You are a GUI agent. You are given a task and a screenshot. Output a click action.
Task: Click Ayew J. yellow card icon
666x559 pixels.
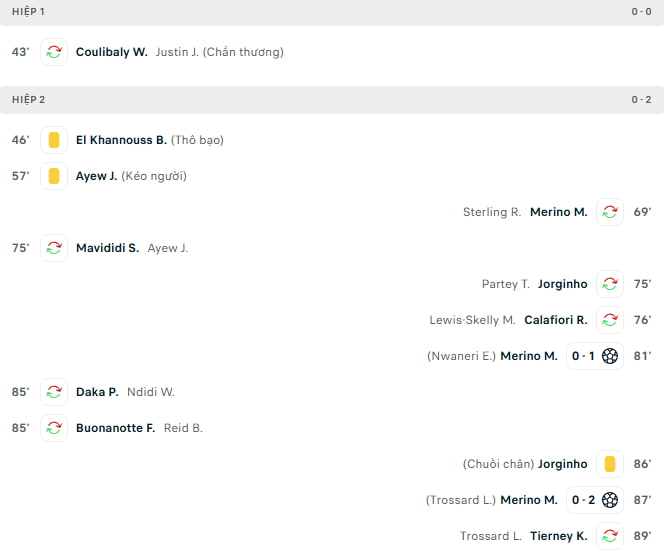pyautogui.click(x=54, y=176)
